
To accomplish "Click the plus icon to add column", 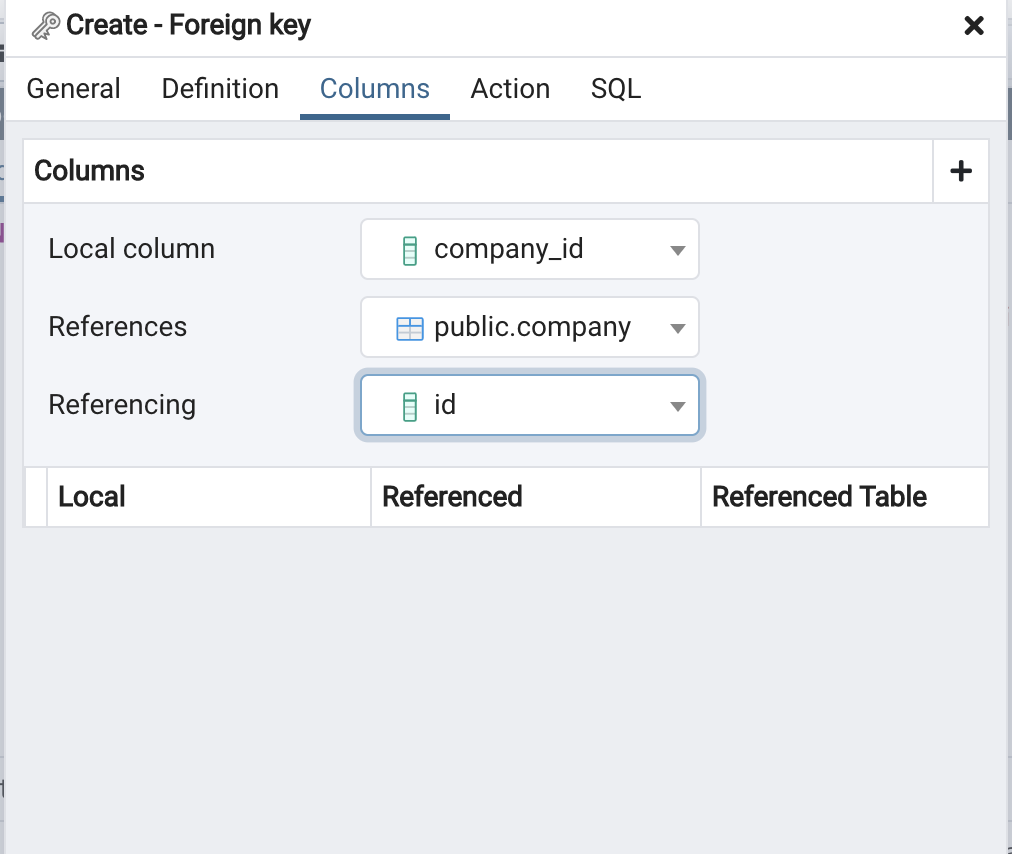I will (960, 171).
